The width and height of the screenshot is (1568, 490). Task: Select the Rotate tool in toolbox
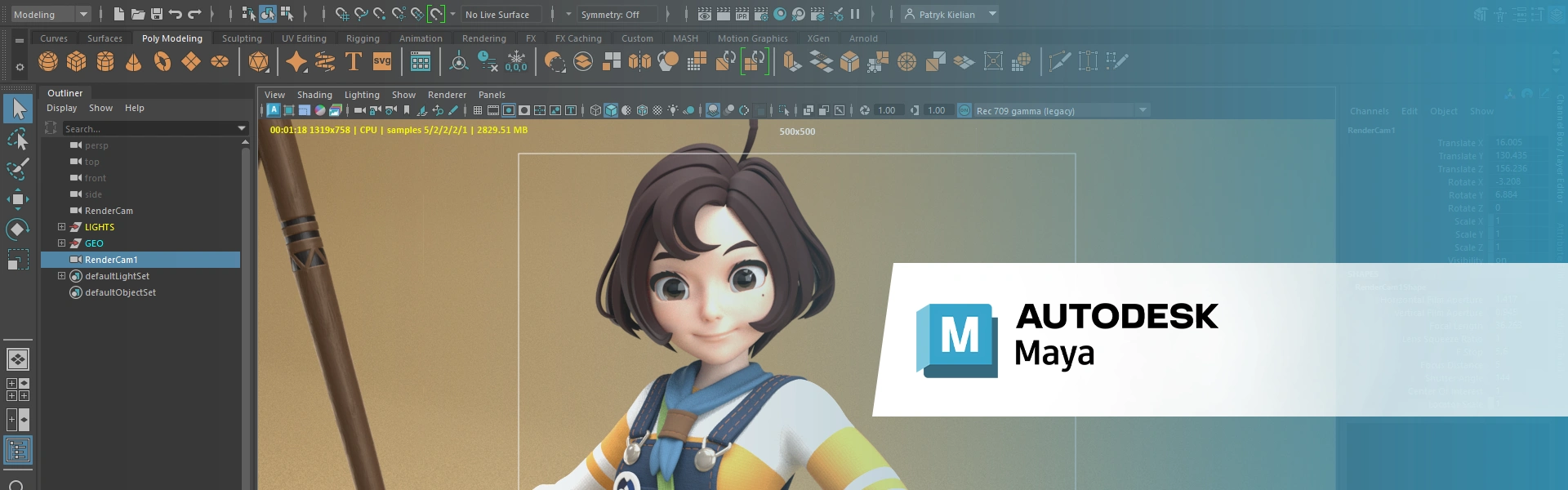[18, 229]
